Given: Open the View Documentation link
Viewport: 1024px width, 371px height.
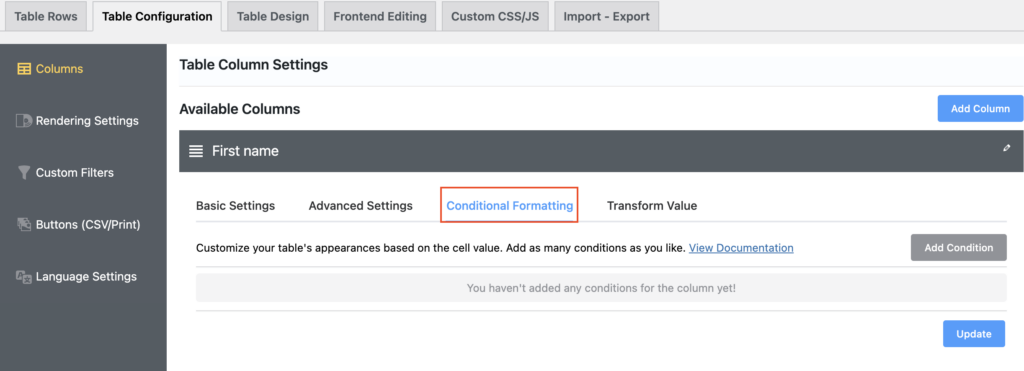Looking at the screenshot, I should coord(741,248).
